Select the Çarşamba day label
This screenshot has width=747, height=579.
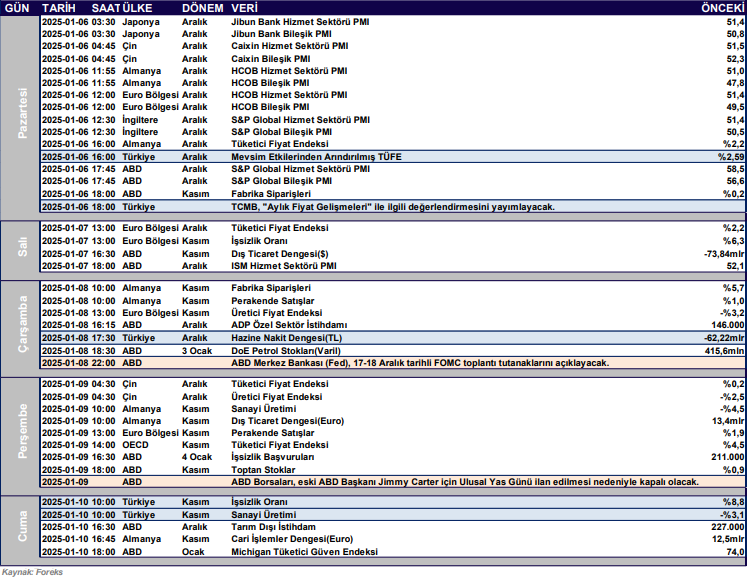point(22,325)
